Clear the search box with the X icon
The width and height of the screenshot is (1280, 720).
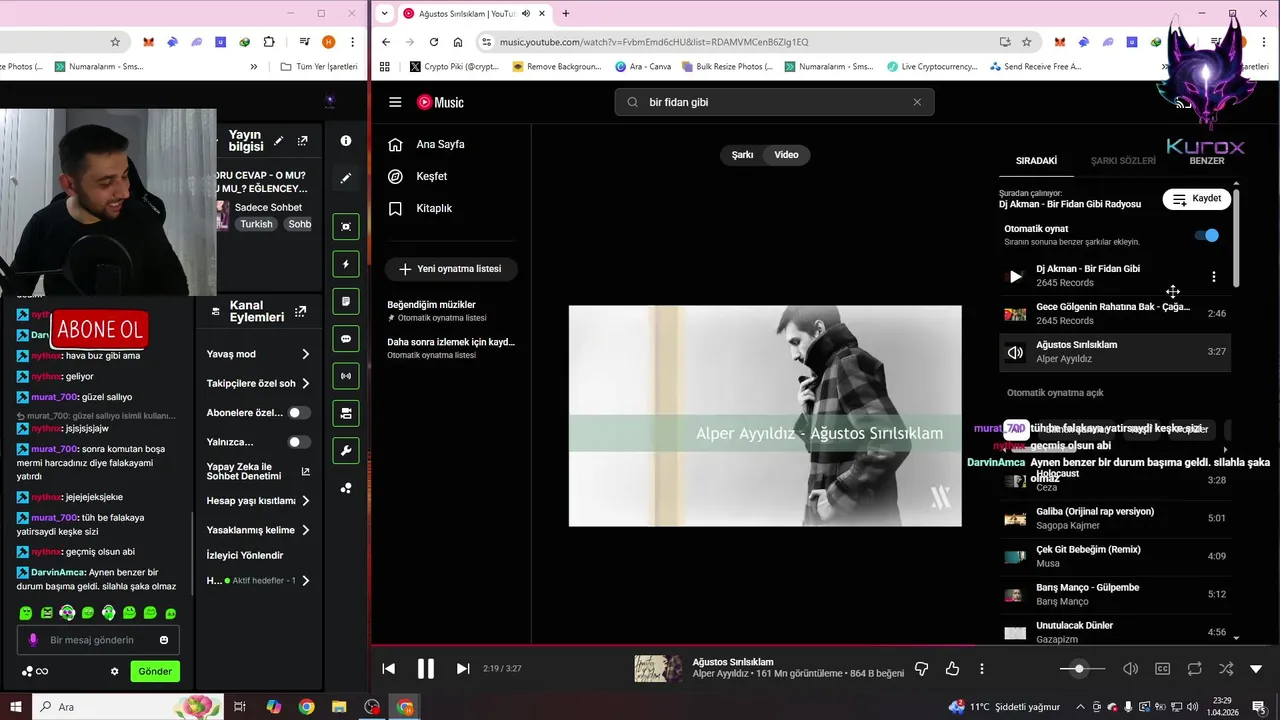coord(917,102)
